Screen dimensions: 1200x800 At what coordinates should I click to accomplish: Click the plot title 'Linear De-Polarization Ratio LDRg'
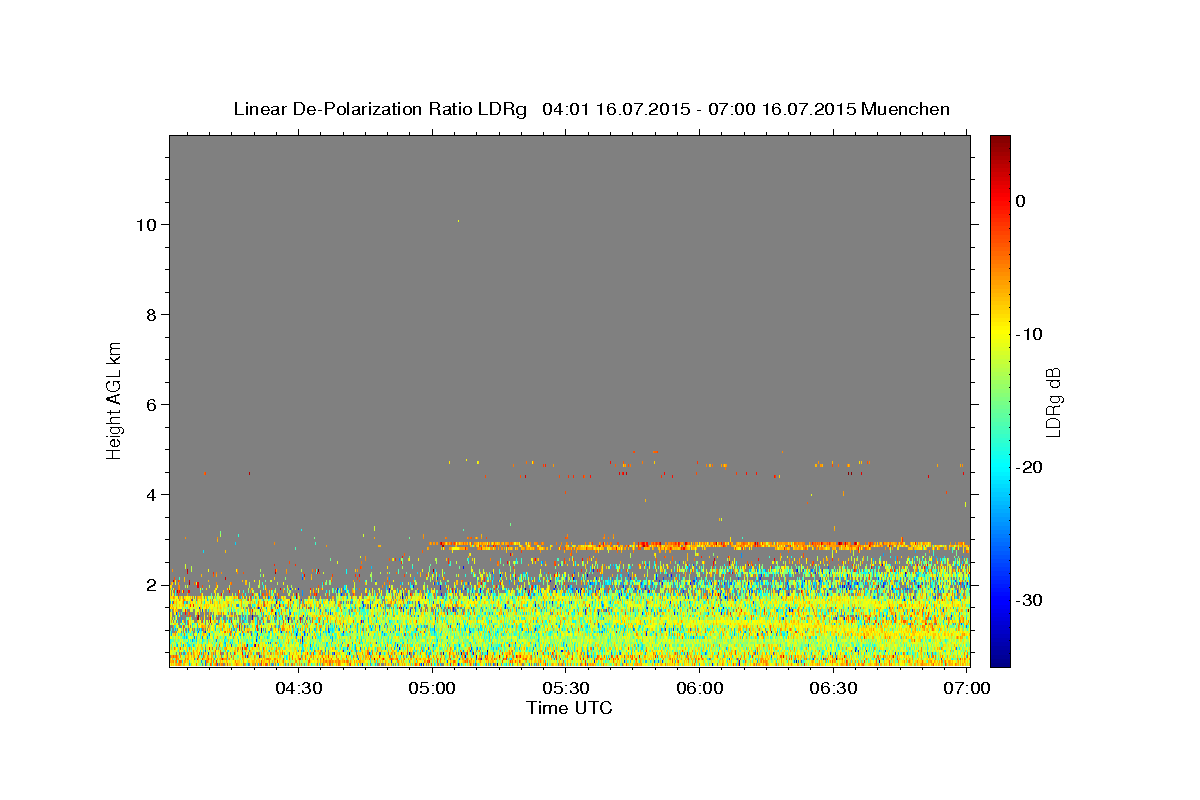(380, 109)
